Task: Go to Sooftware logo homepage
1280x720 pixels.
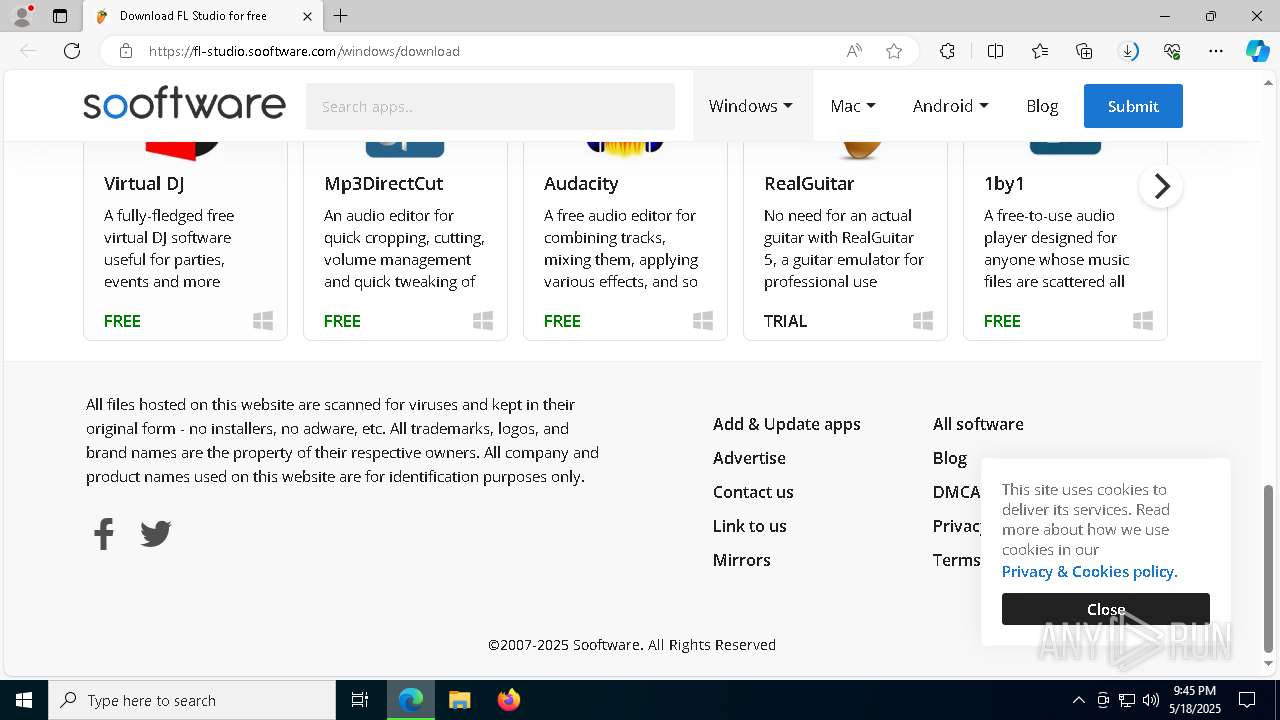Action: (x=184, y=104)
